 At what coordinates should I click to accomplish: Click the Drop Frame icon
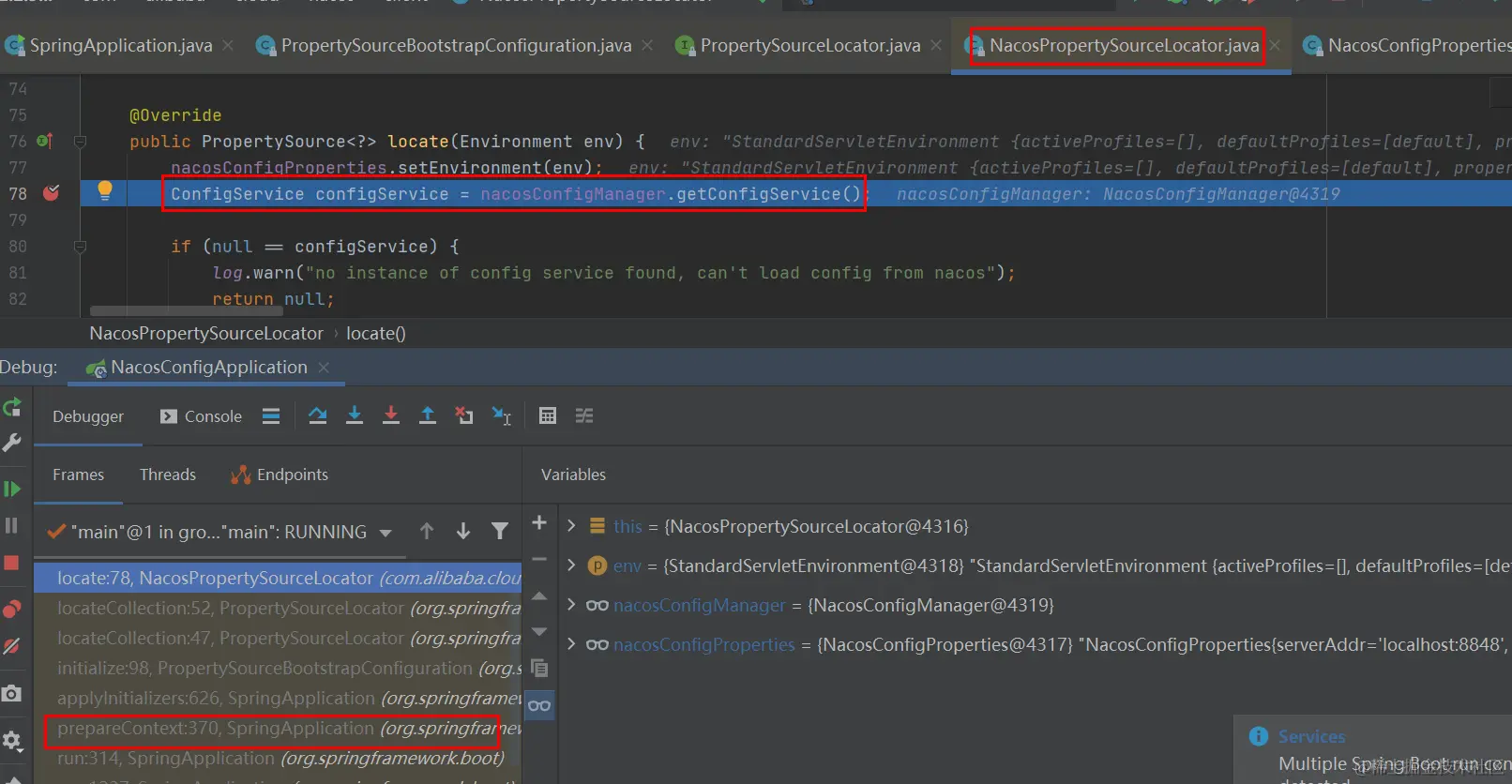click(x=464, y=415)
